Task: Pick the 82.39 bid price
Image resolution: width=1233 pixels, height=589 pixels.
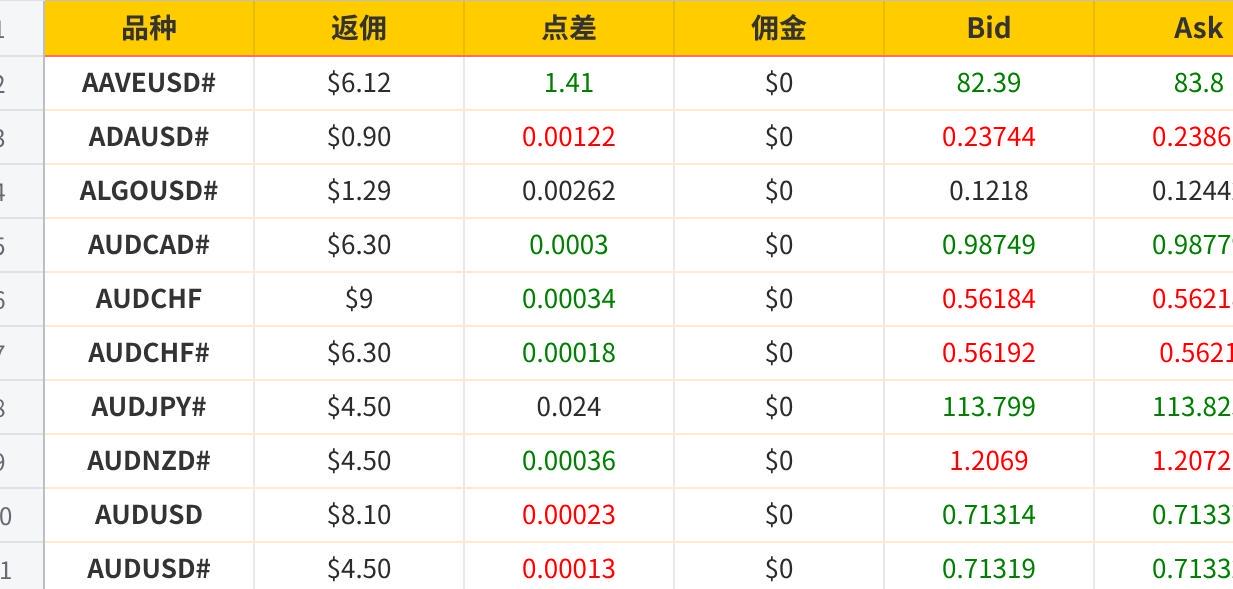Action: (989, 83)
